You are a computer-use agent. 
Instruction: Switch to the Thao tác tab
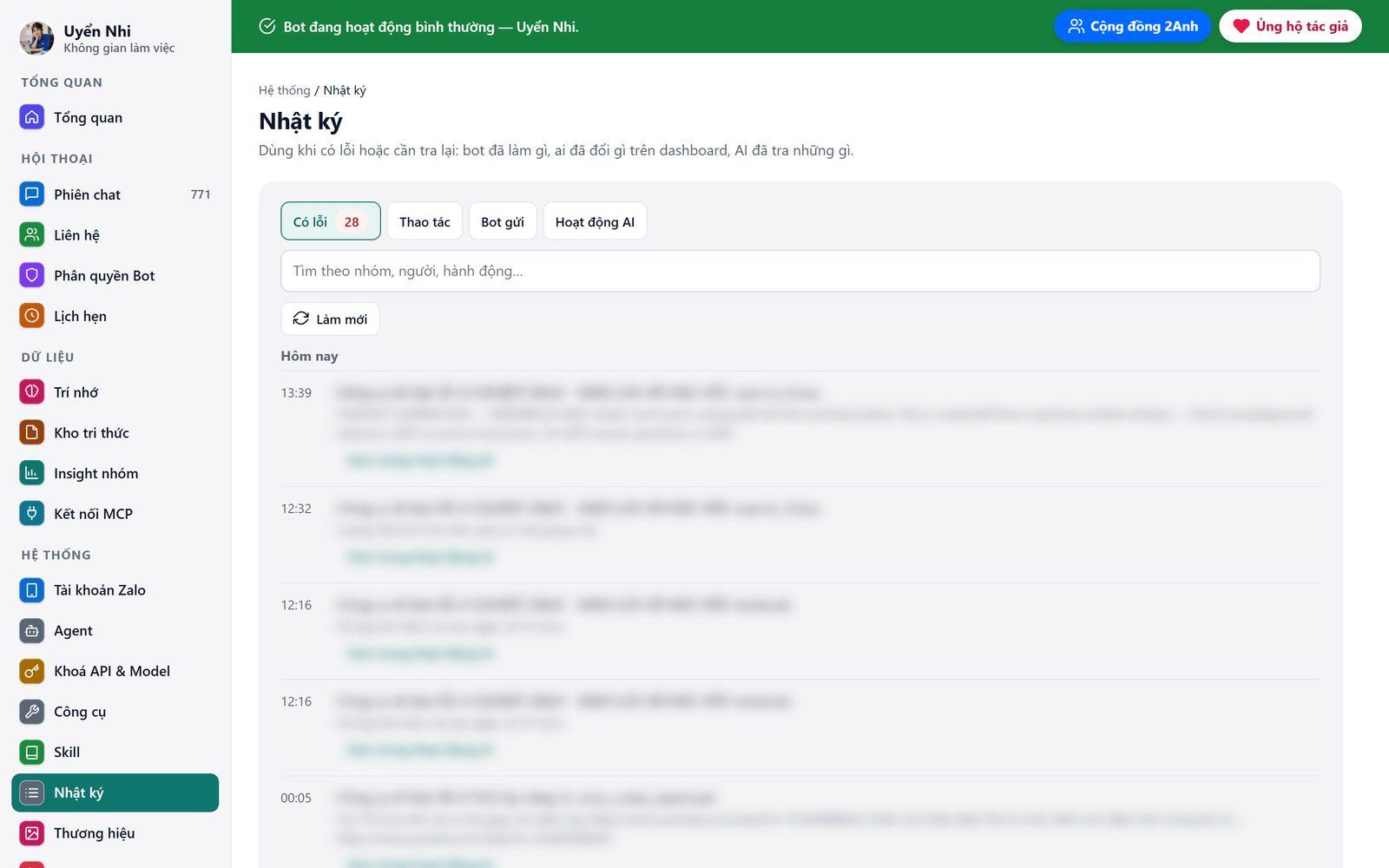click(425, 221)
